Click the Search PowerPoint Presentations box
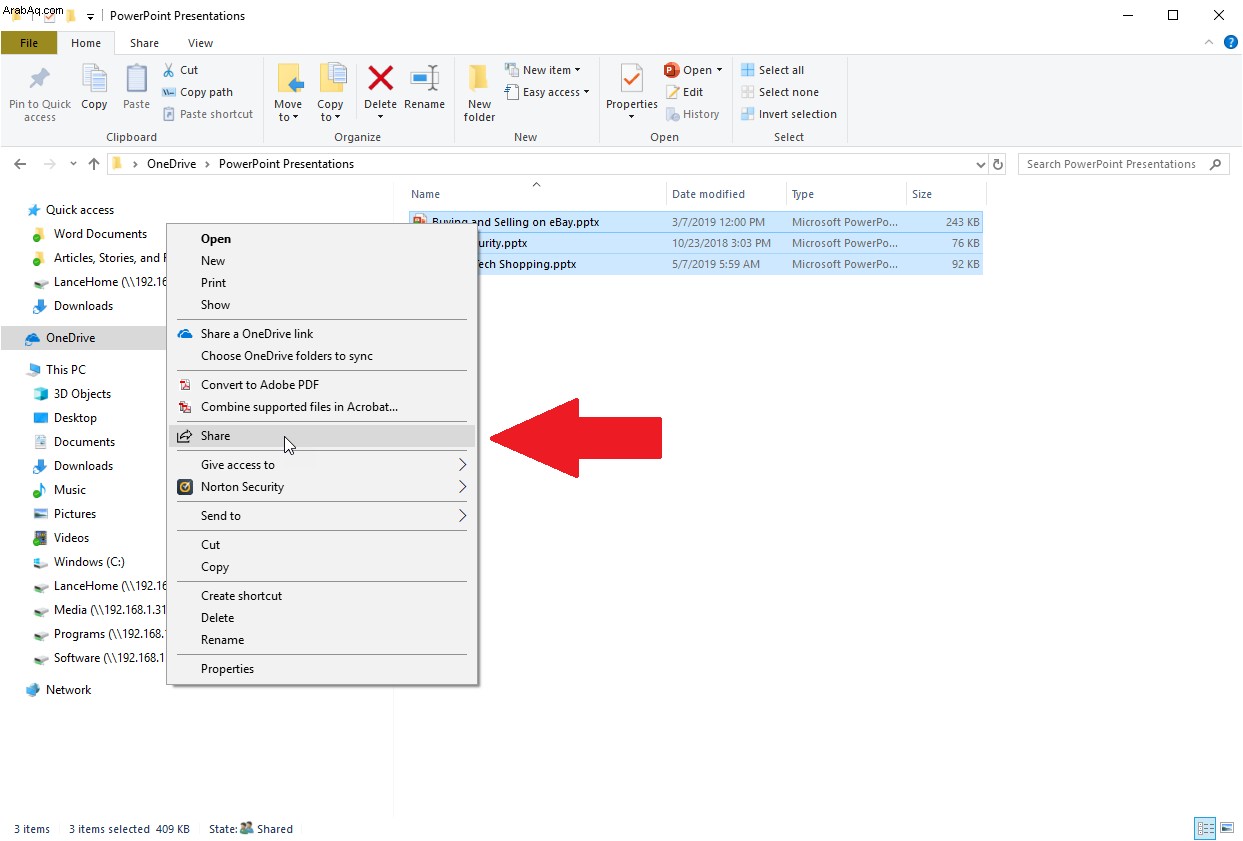1243x841 pixels. (x=1123, y=164)
